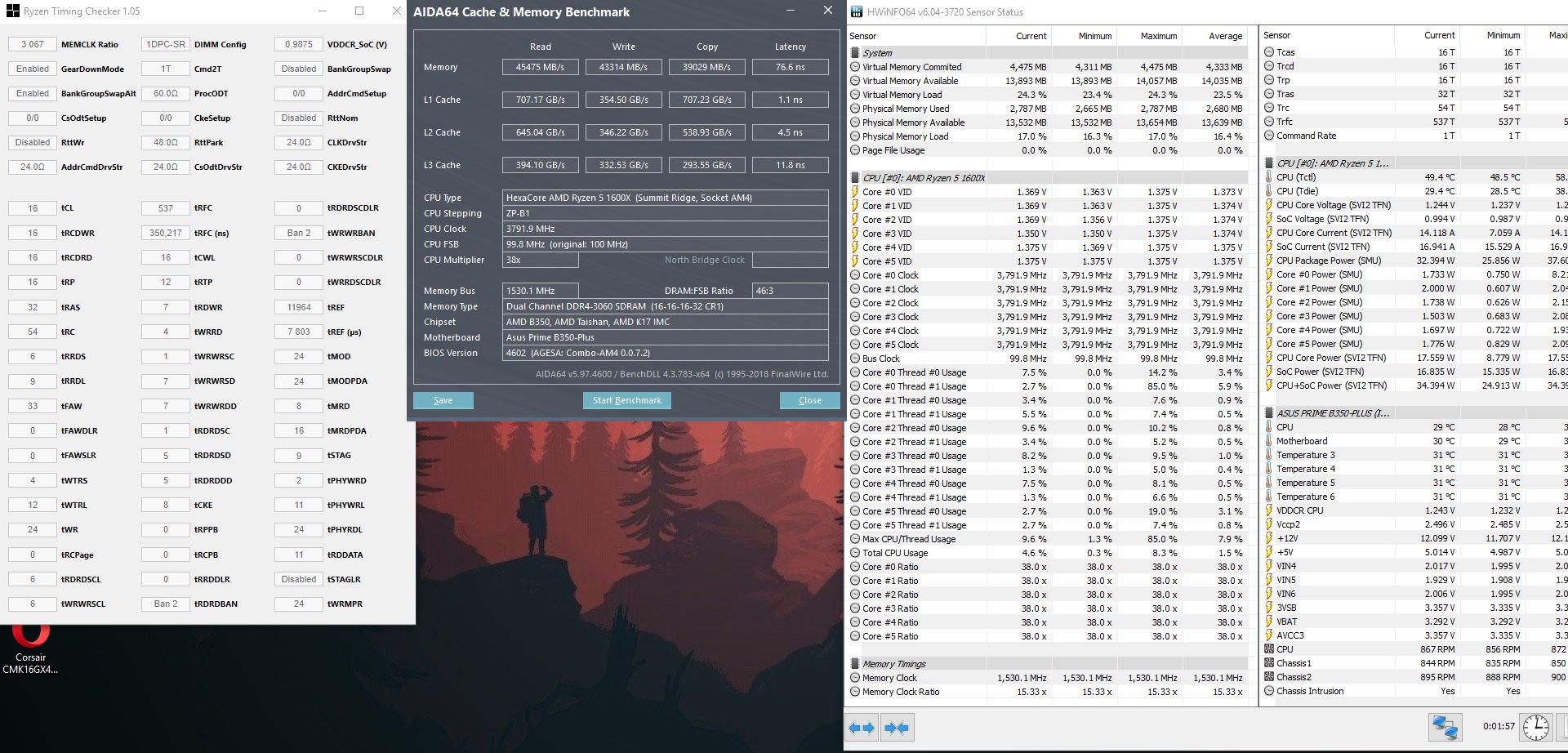The width and height of the screenshot is (1568, 753).
Task: Click the Memory Read value 45475 MB/s
Action: (540, 67)
